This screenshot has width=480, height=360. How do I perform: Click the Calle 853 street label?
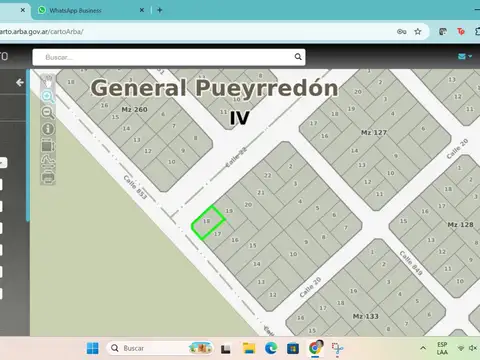[x=135, y=187]
